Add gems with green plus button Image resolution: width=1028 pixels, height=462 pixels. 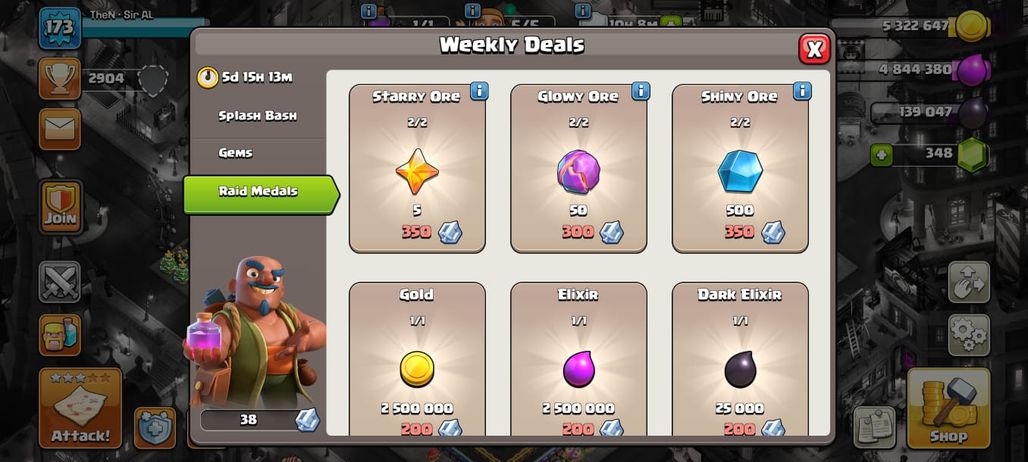[881, 155]
